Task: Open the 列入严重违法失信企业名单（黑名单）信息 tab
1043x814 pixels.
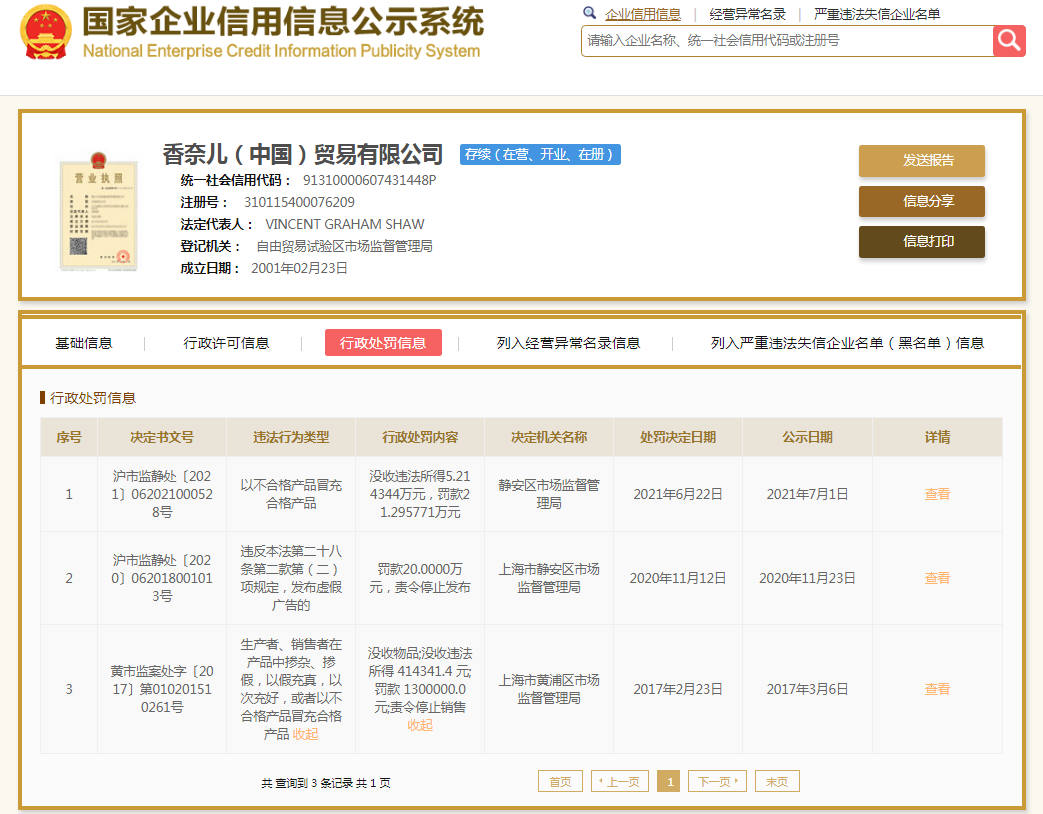Action: pos(847,343)
